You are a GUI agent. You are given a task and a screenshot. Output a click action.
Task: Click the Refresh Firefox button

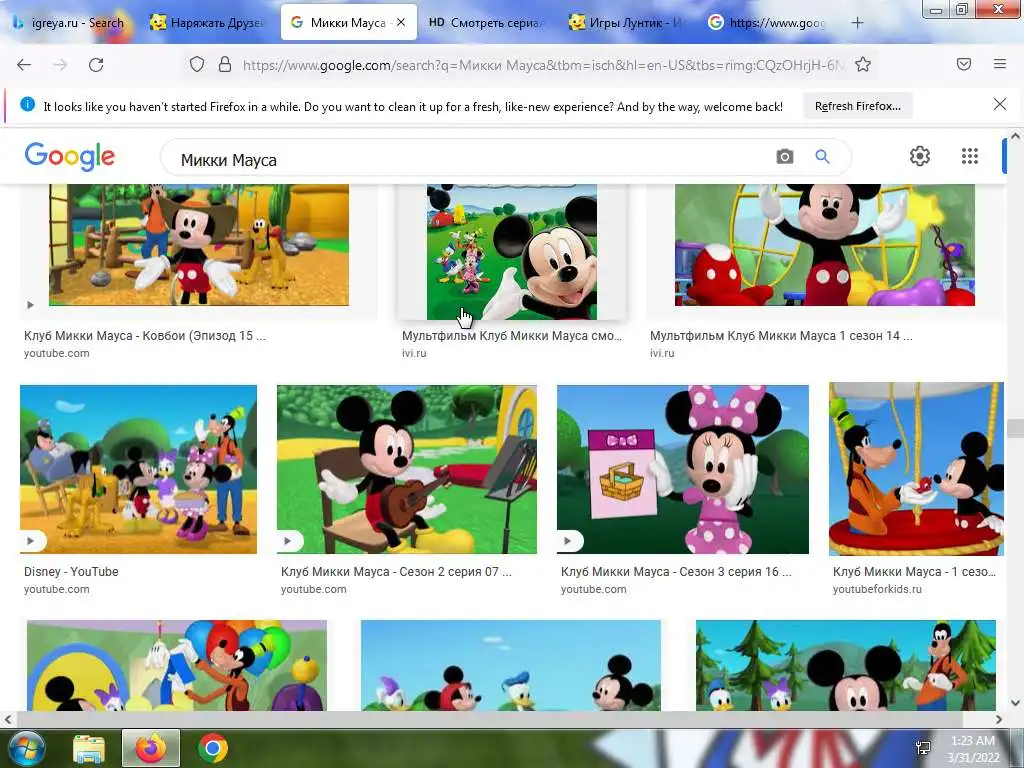point(857,106)
